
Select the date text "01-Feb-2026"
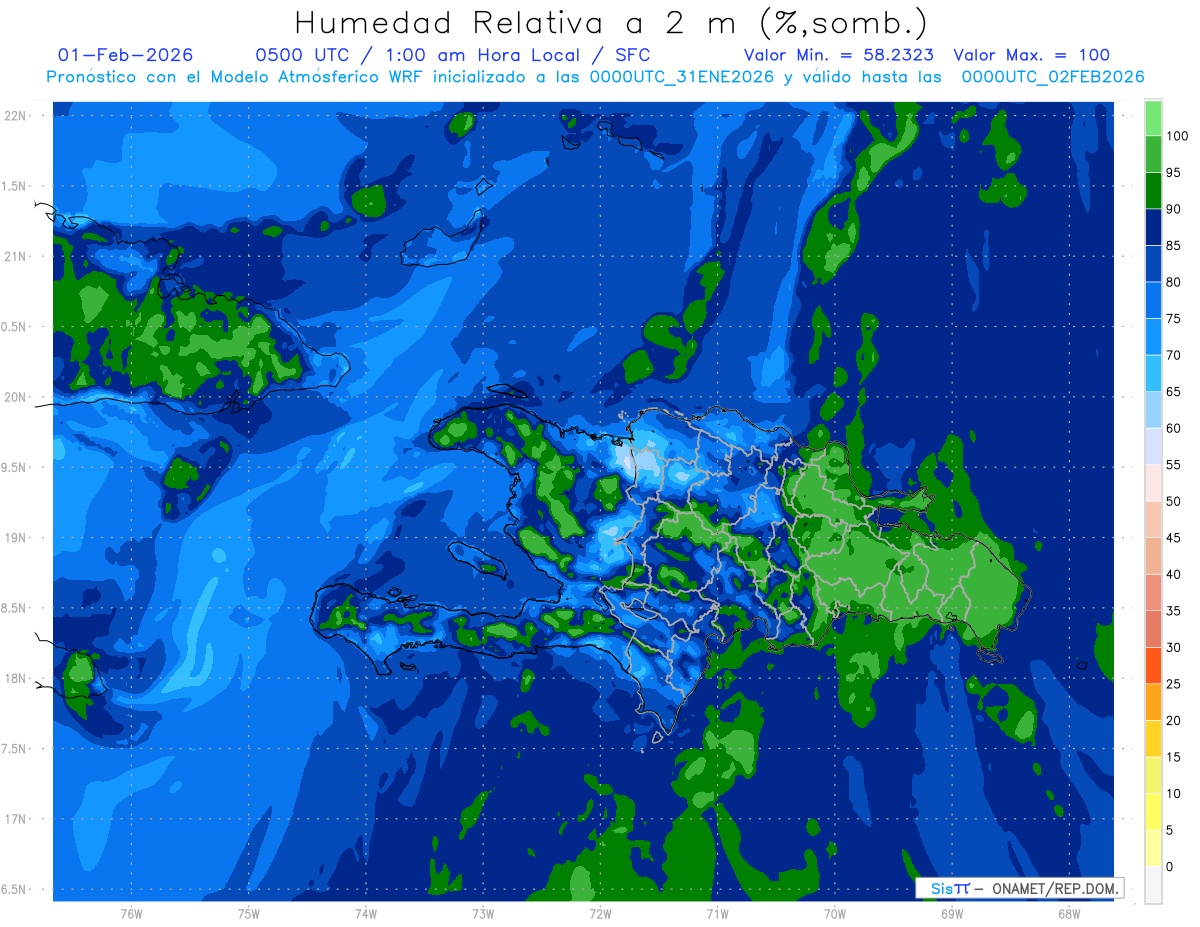pos(126,55)
